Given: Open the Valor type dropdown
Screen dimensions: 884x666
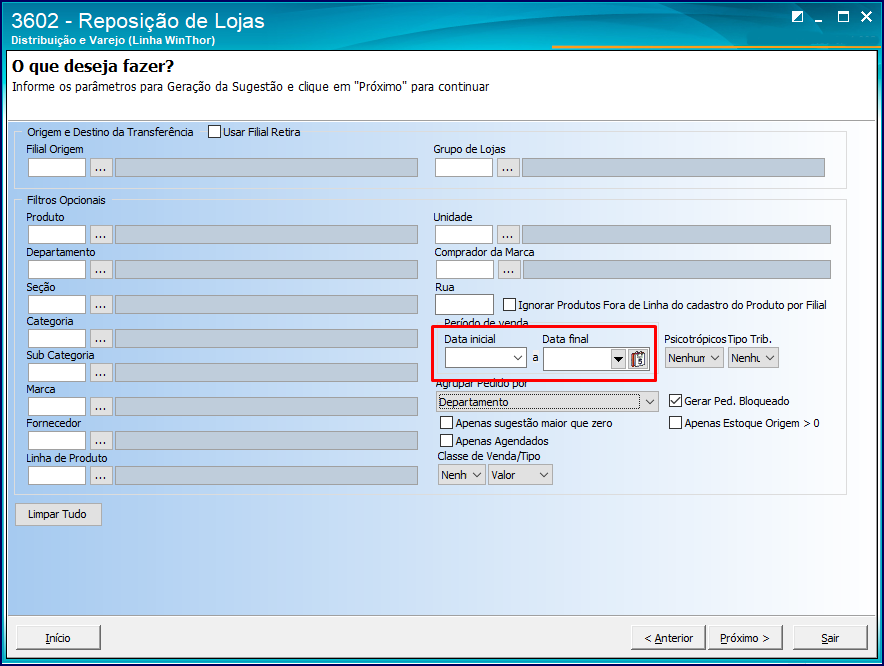Looking at the screenshot, I should tap(520, 475).
